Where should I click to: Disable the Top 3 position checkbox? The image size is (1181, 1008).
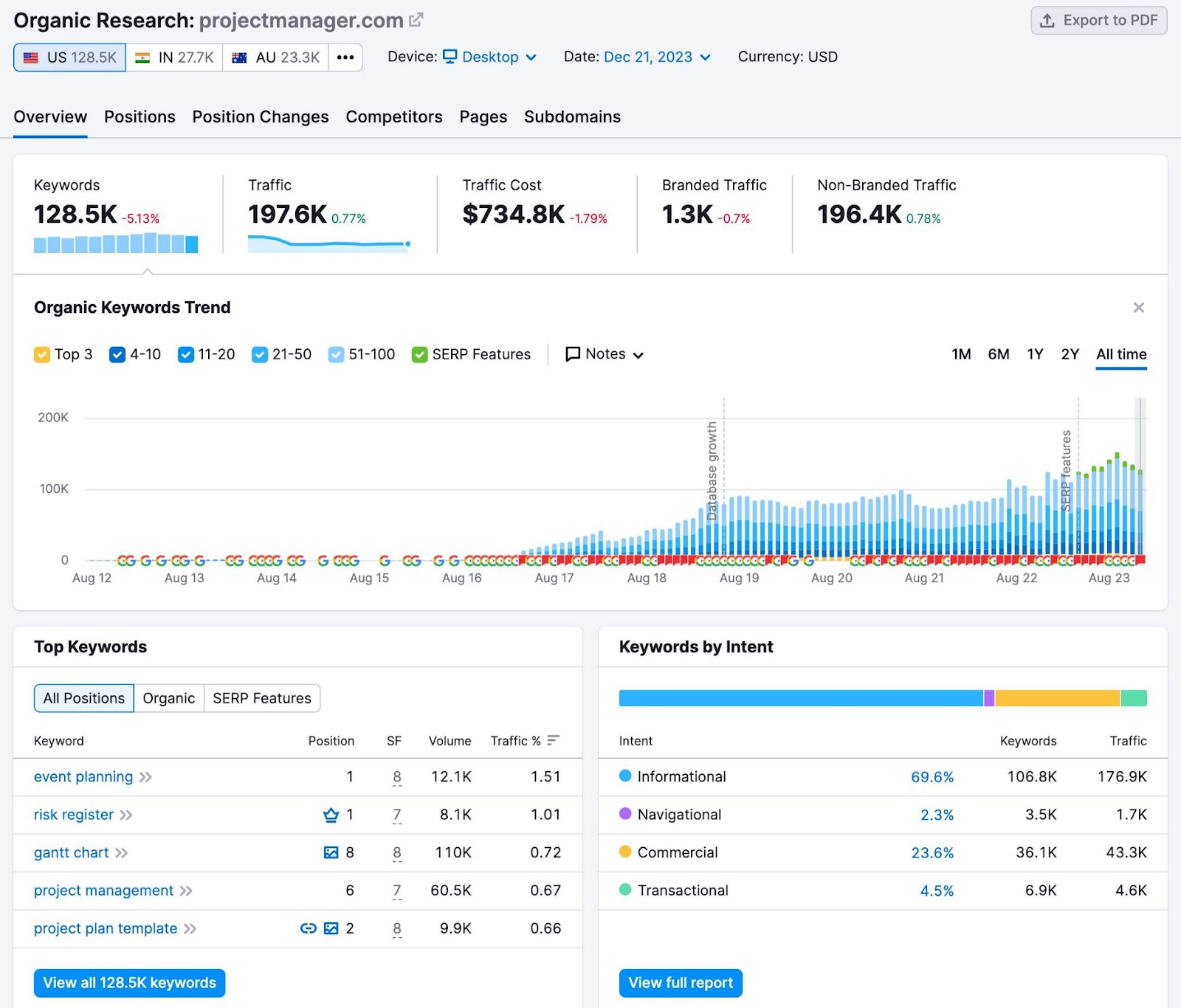(x=42, y=354)
